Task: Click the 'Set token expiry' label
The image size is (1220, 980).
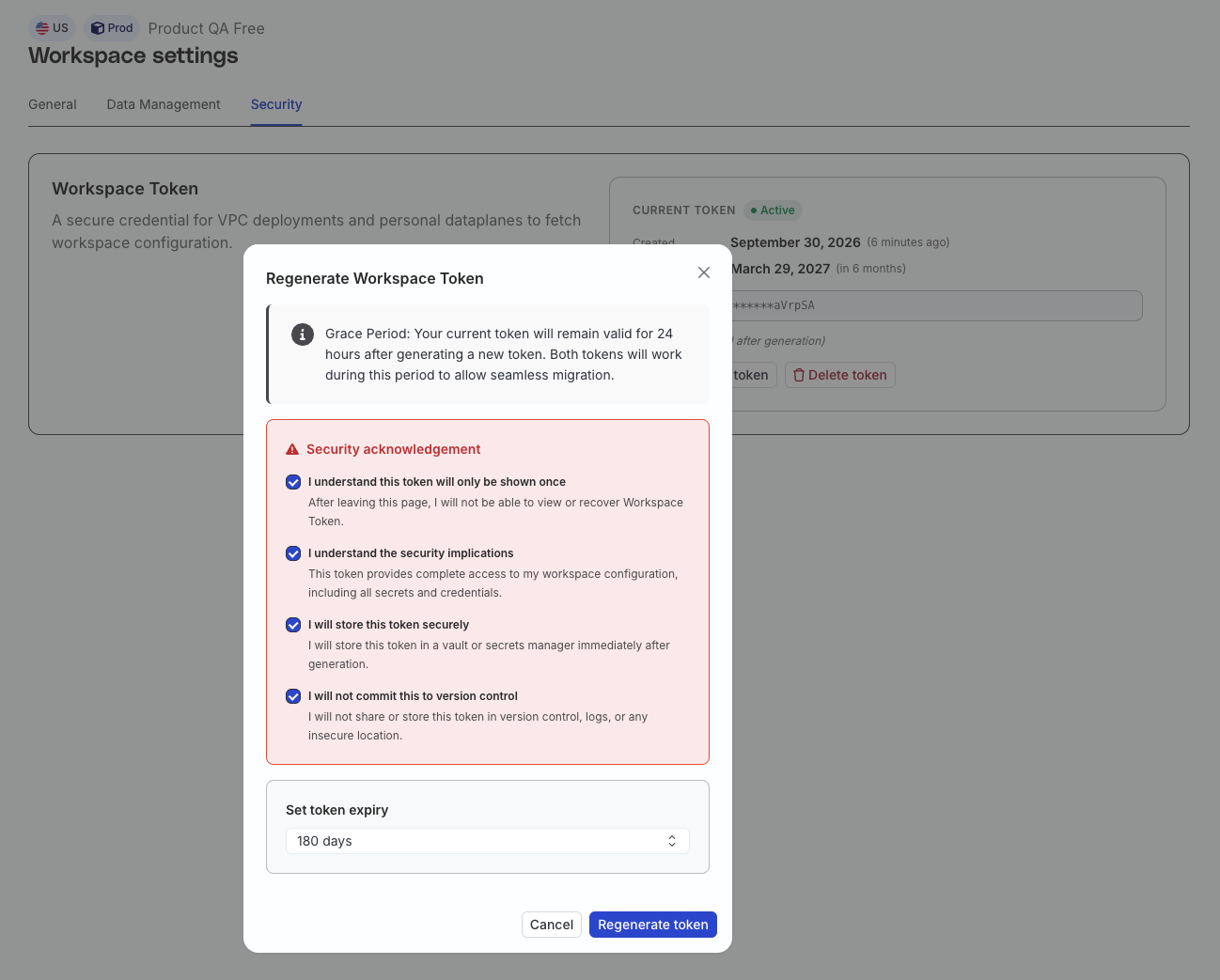Action: pos(337,810)
